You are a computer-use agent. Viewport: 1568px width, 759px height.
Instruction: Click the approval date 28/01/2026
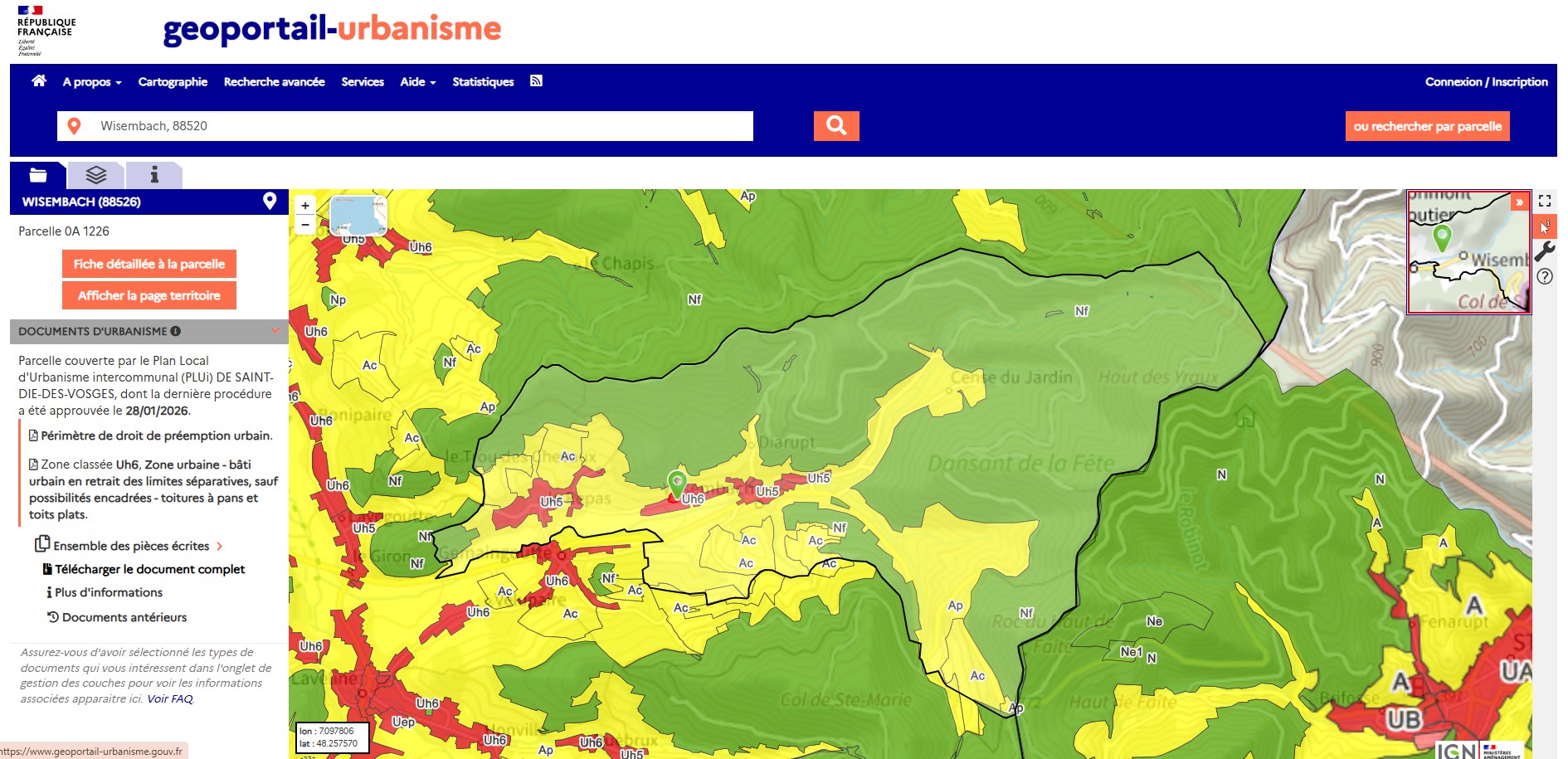coord(157,411)
